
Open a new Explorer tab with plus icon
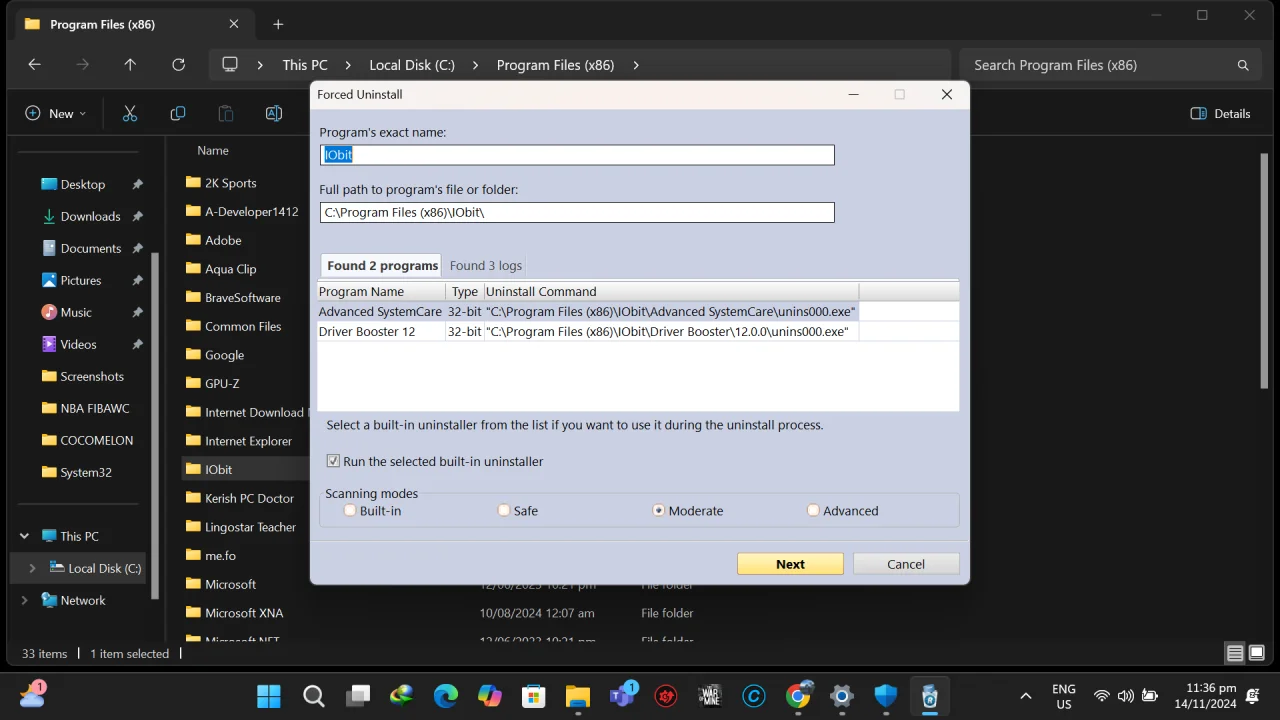(278, 24)
